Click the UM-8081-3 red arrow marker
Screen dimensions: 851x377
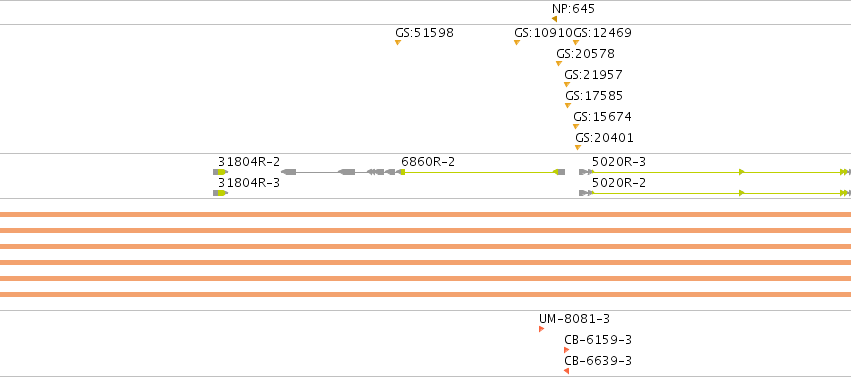(x=542, y=329)
